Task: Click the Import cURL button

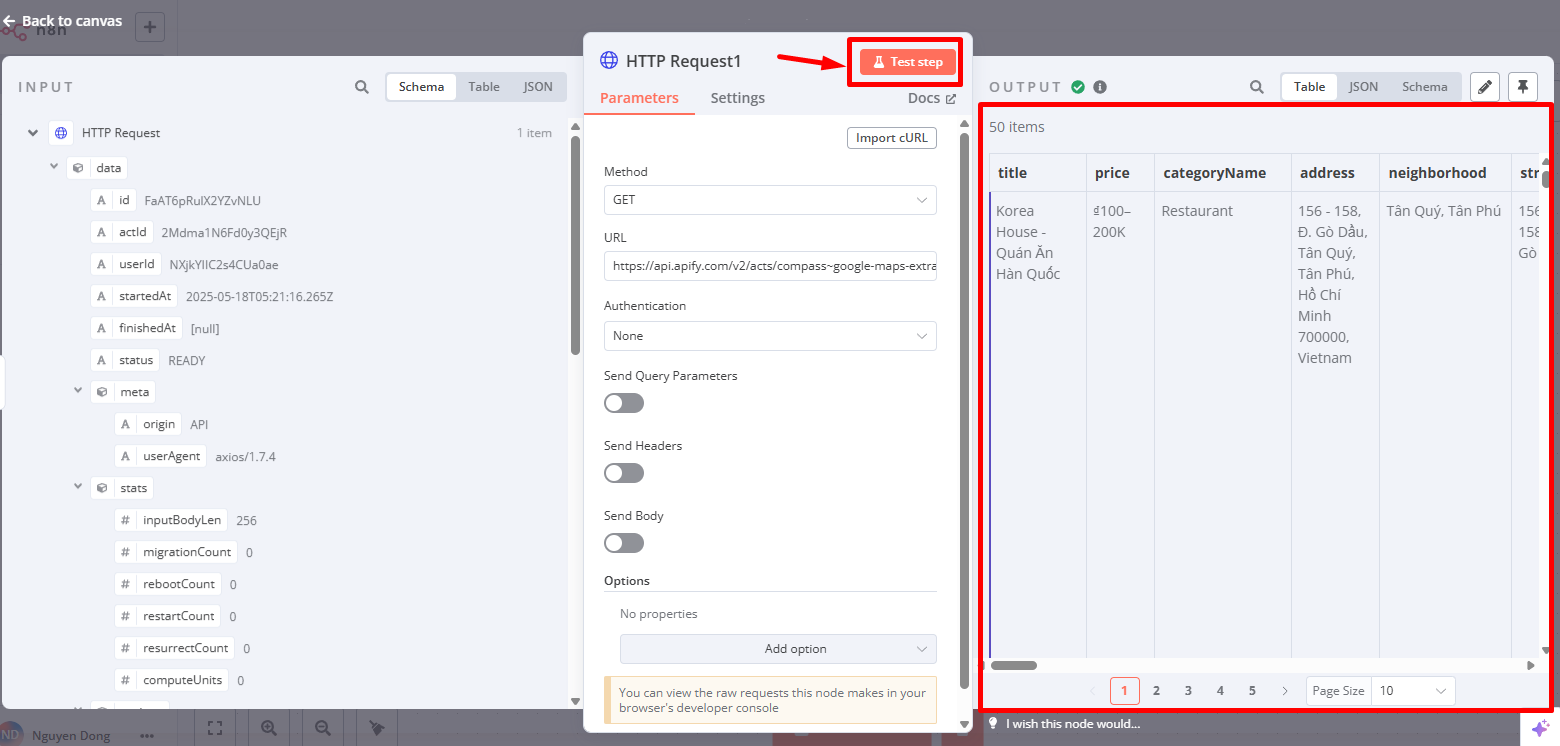Action: 891,138
